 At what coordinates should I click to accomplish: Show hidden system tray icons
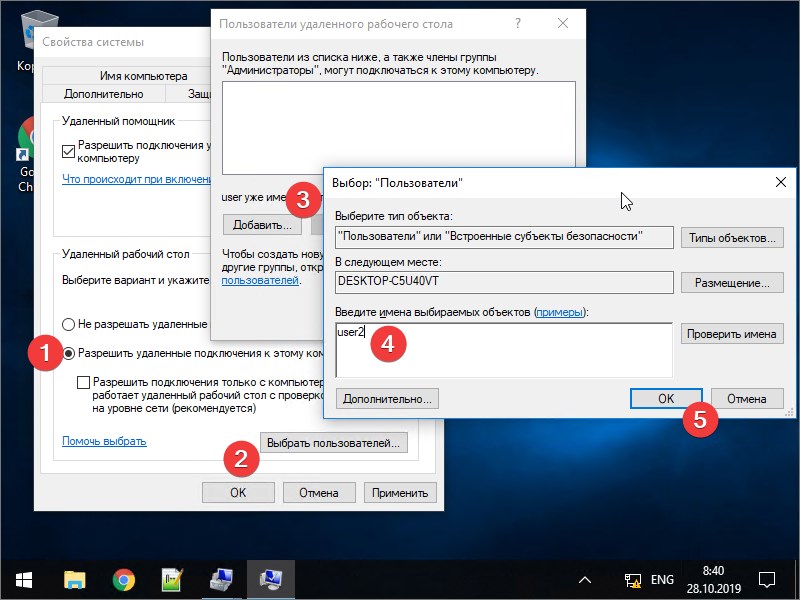pos(585,580)
